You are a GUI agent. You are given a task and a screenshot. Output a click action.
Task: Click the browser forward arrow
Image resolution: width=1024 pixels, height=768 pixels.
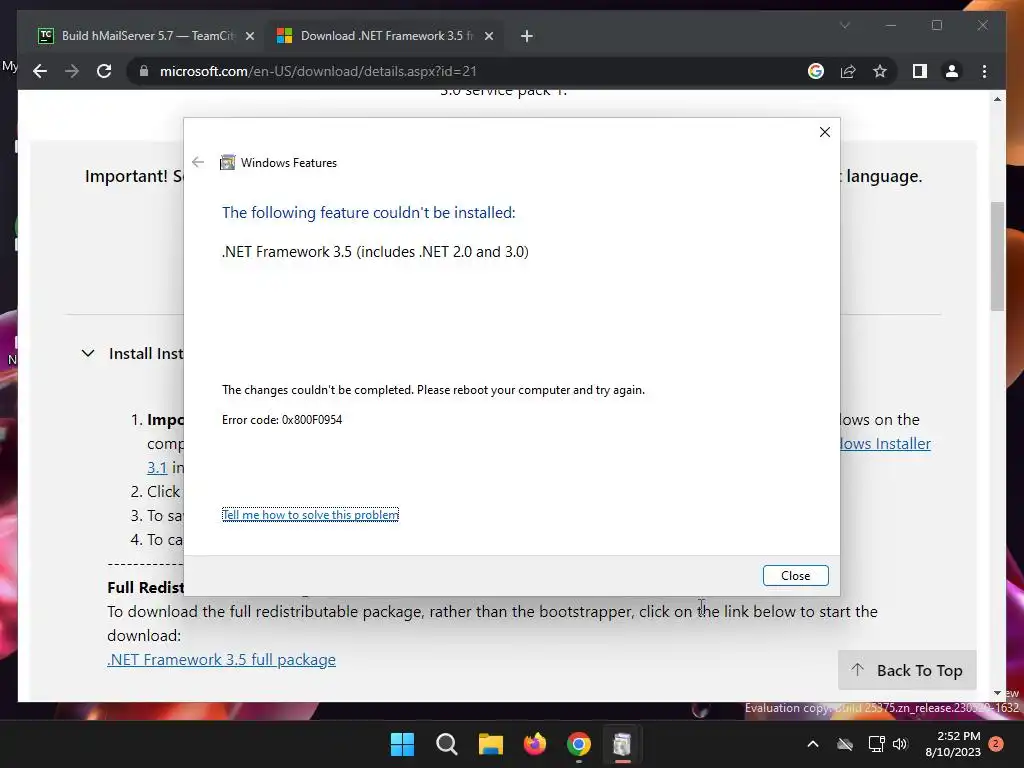pyautogui.click(x=72, y=71)
